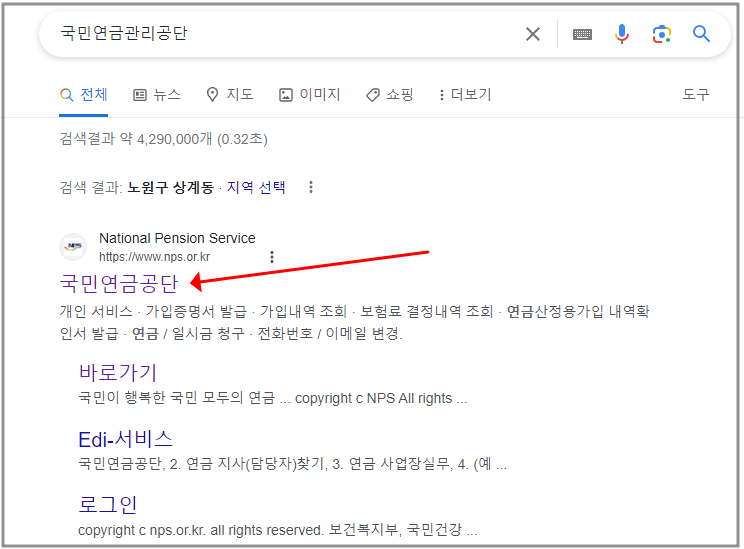
Task: Open the 국민연금공단 result title link
Action: coord(119,283)
